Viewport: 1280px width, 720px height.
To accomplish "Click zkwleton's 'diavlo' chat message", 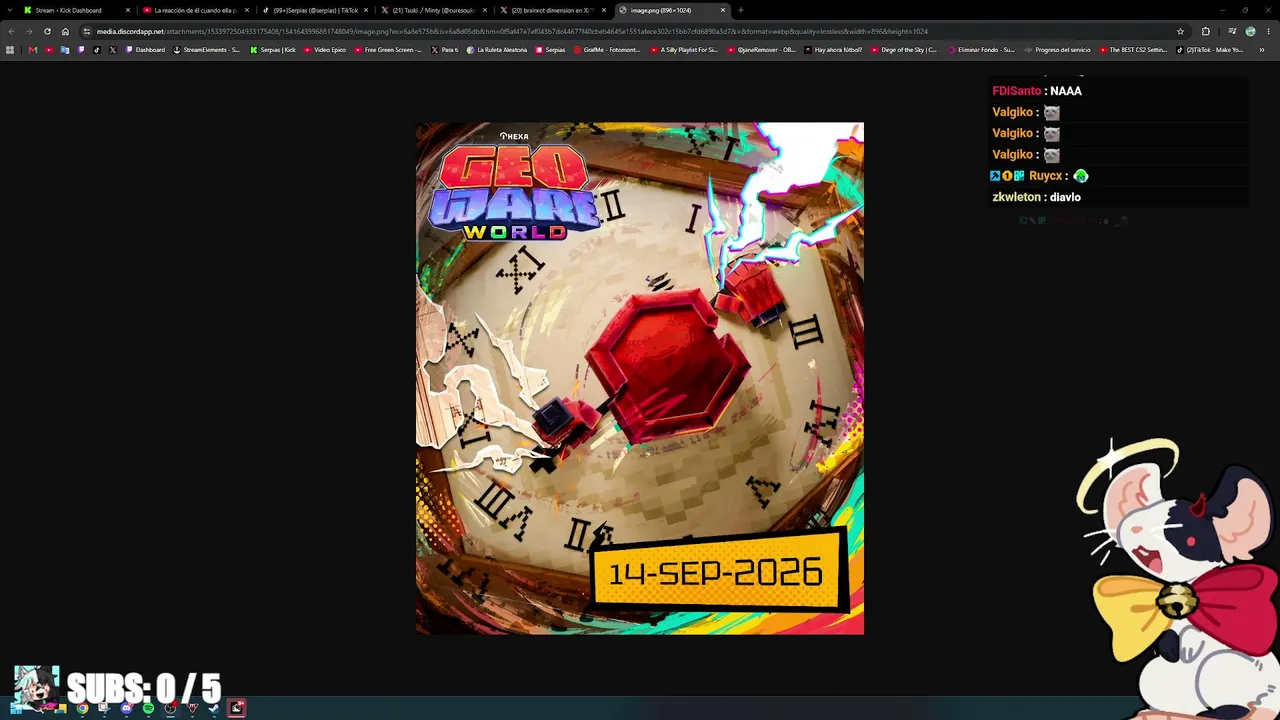I will pos(1065,197).
